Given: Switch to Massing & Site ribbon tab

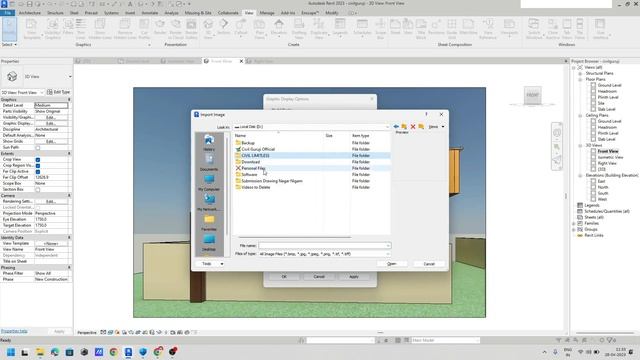Looking at the screenshot, I should click(198, 13).
